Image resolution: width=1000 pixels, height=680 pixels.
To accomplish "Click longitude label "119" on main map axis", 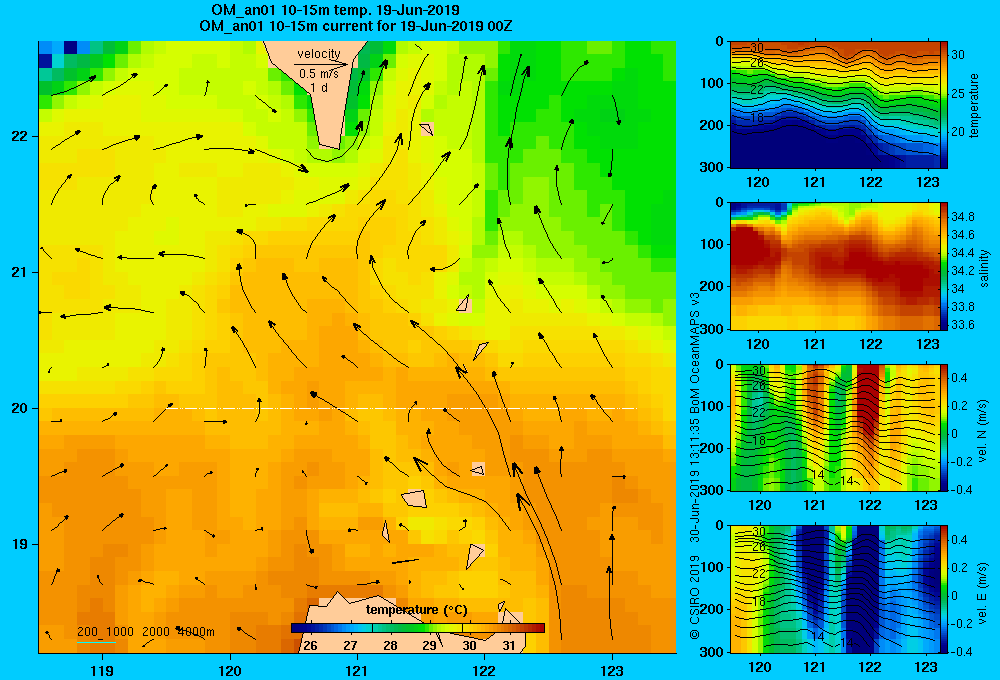I will [x=102, y=670].
